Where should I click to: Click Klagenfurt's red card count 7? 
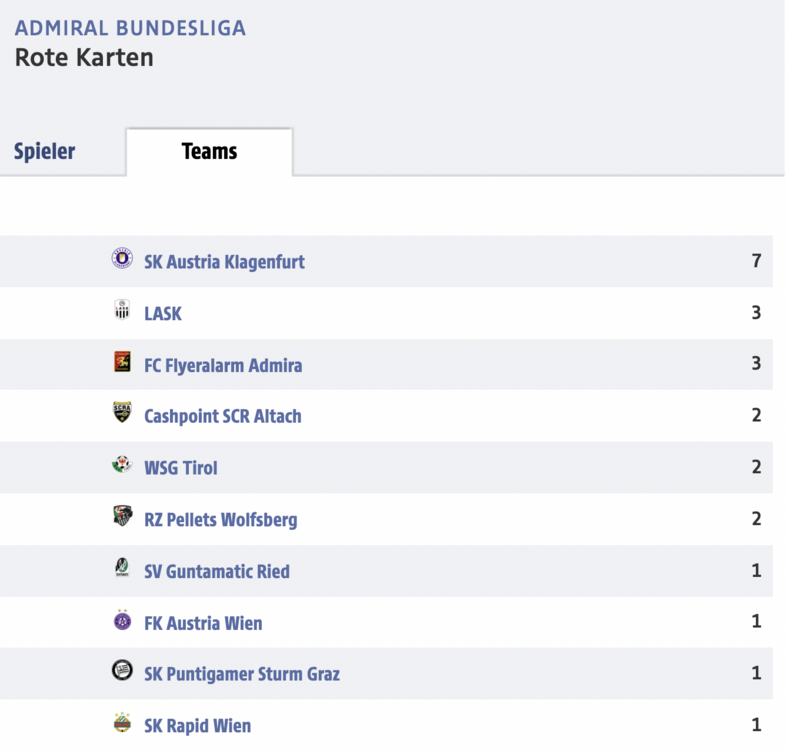click(756, 261)
